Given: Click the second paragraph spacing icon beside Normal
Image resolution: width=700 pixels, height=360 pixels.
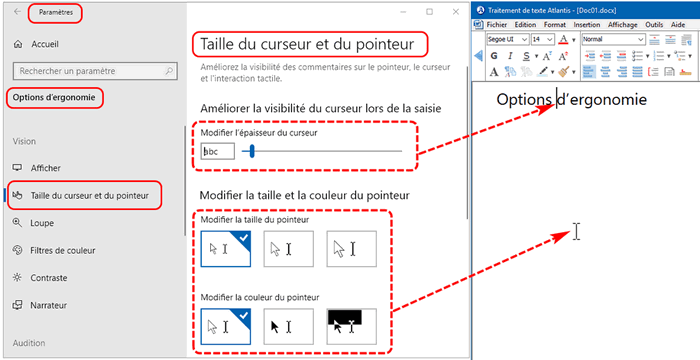Looking at the screenshot, I should 670,39.
